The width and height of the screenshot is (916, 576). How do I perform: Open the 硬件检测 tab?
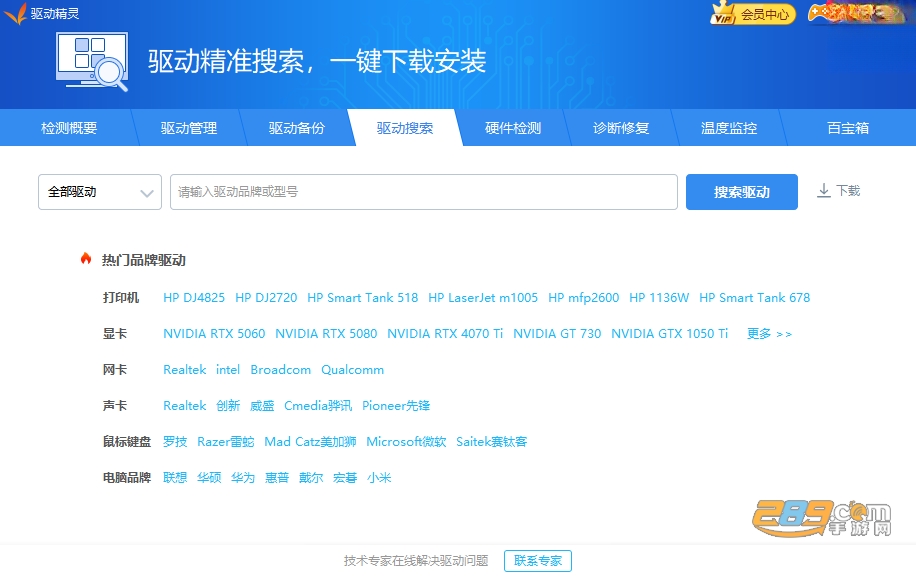coord(513,128)
